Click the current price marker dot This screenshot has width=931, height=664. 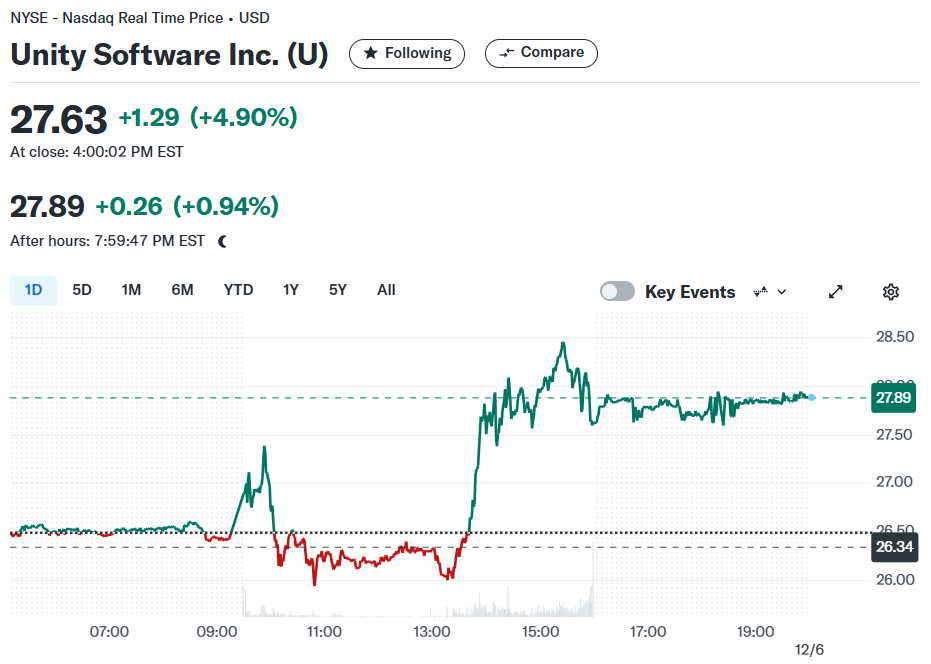click(x=812, y=397)
